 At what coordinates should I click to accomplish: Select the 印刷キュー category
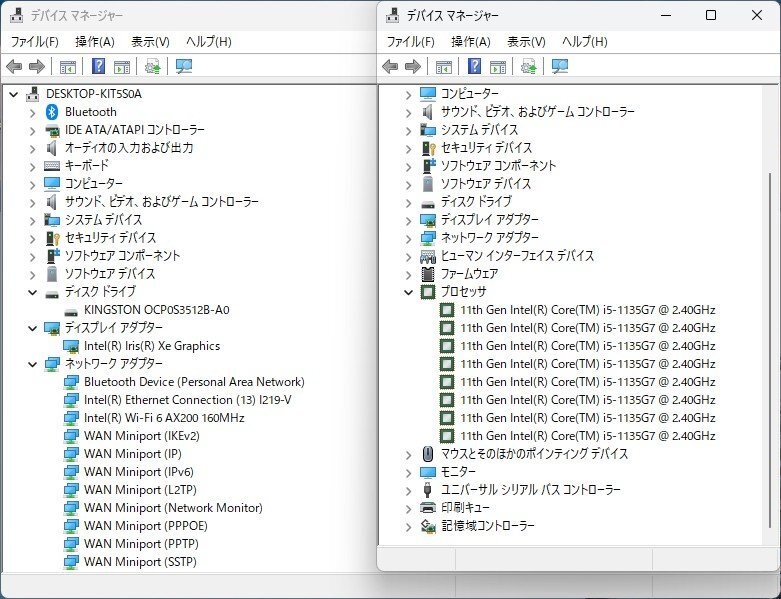[x=465, y=508]
